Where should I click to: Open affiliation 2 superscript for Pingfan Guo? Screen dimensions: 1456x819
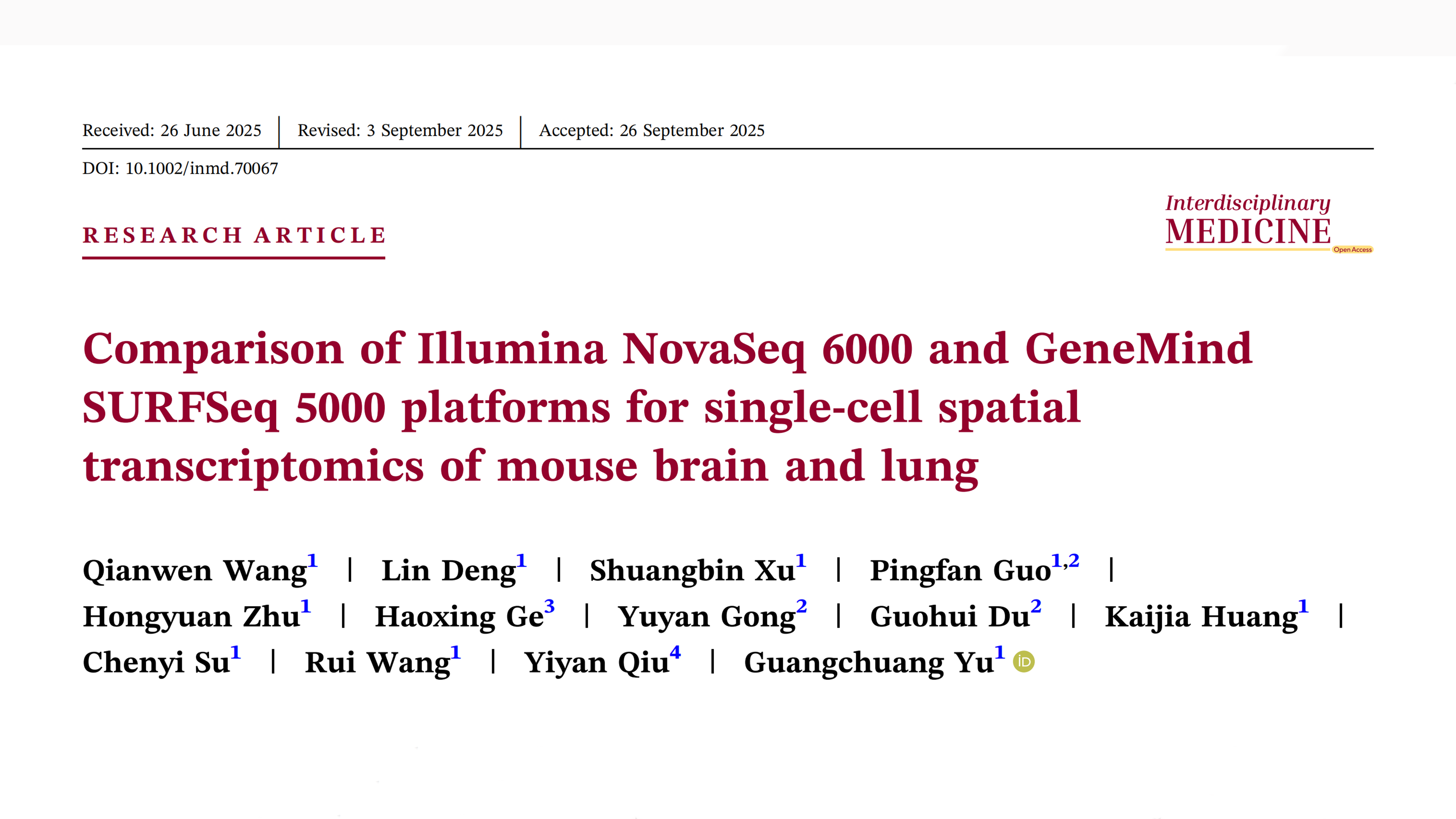(1074, 561)
